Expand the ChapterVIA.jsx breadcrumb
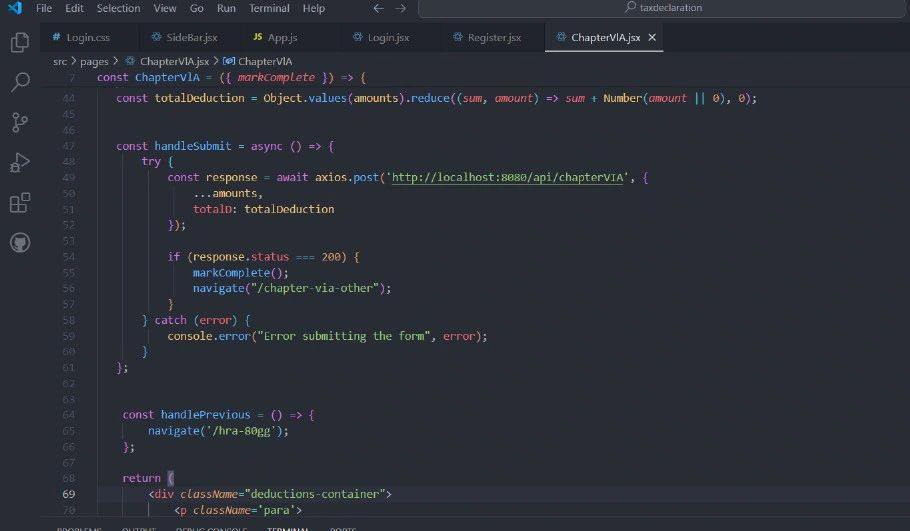Screen dimensions: 910x531 pyautogui.click(x=173, y=61)
